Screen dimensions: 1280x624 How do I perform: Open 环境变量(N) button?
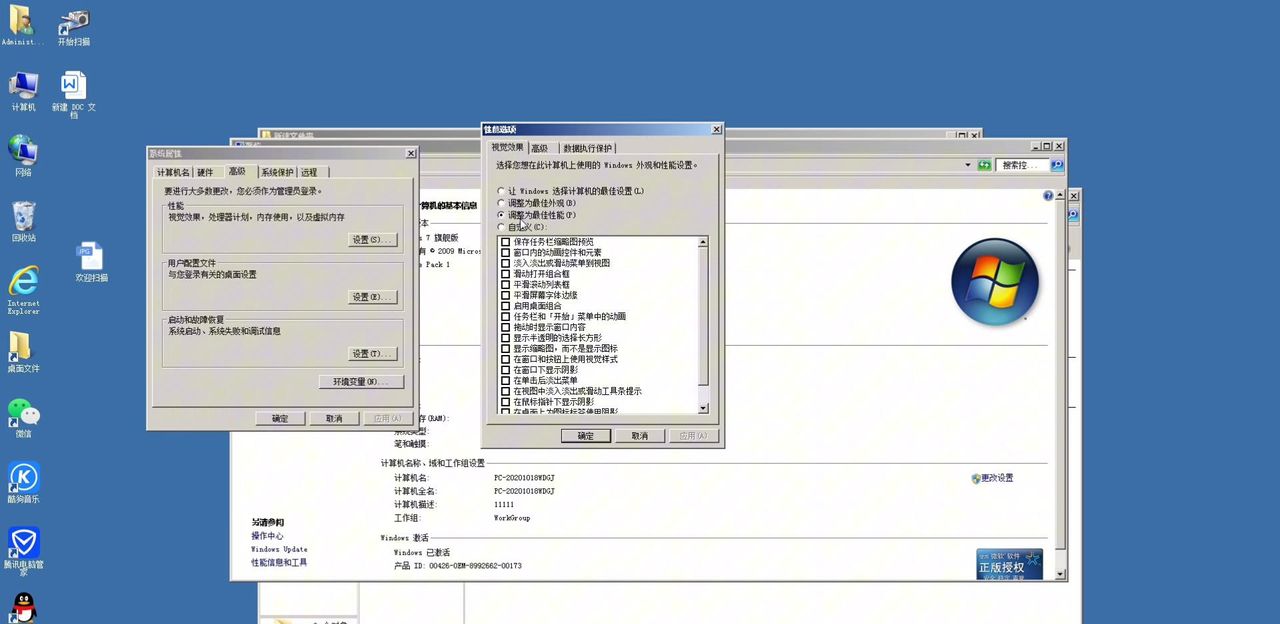pyautogui.click(x=361, y=382)
